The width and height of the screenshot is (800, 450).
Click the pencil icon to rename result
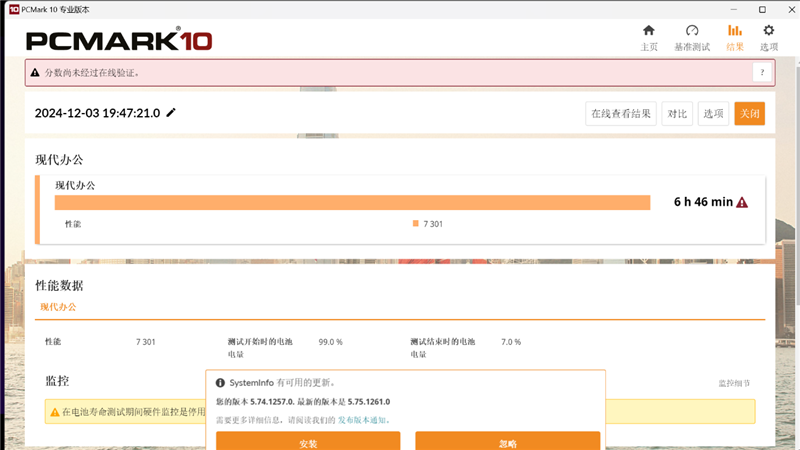pos(171,113)
